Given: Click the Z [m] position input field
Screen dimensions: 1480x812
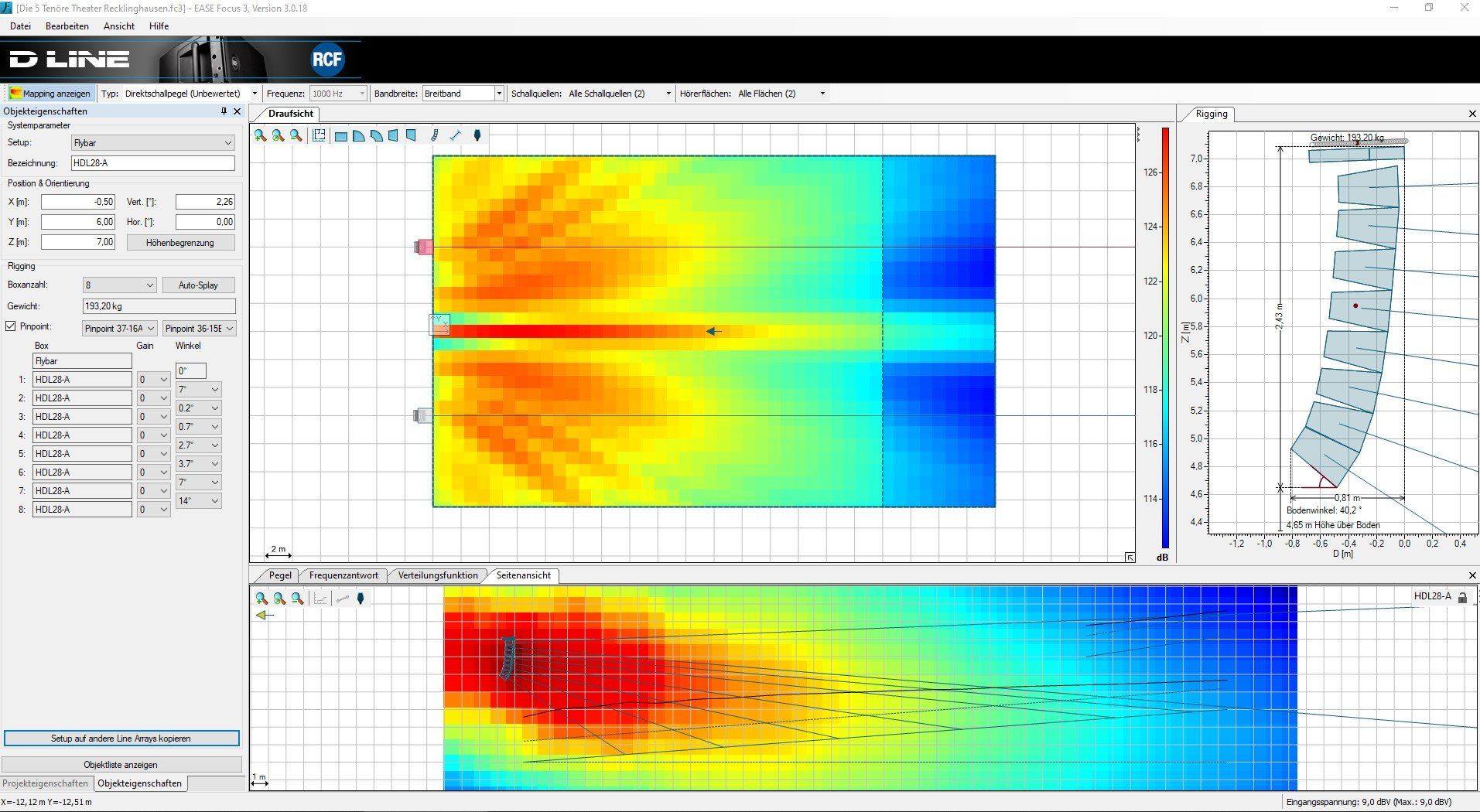Looking at the screenshot, I should 78,242.
